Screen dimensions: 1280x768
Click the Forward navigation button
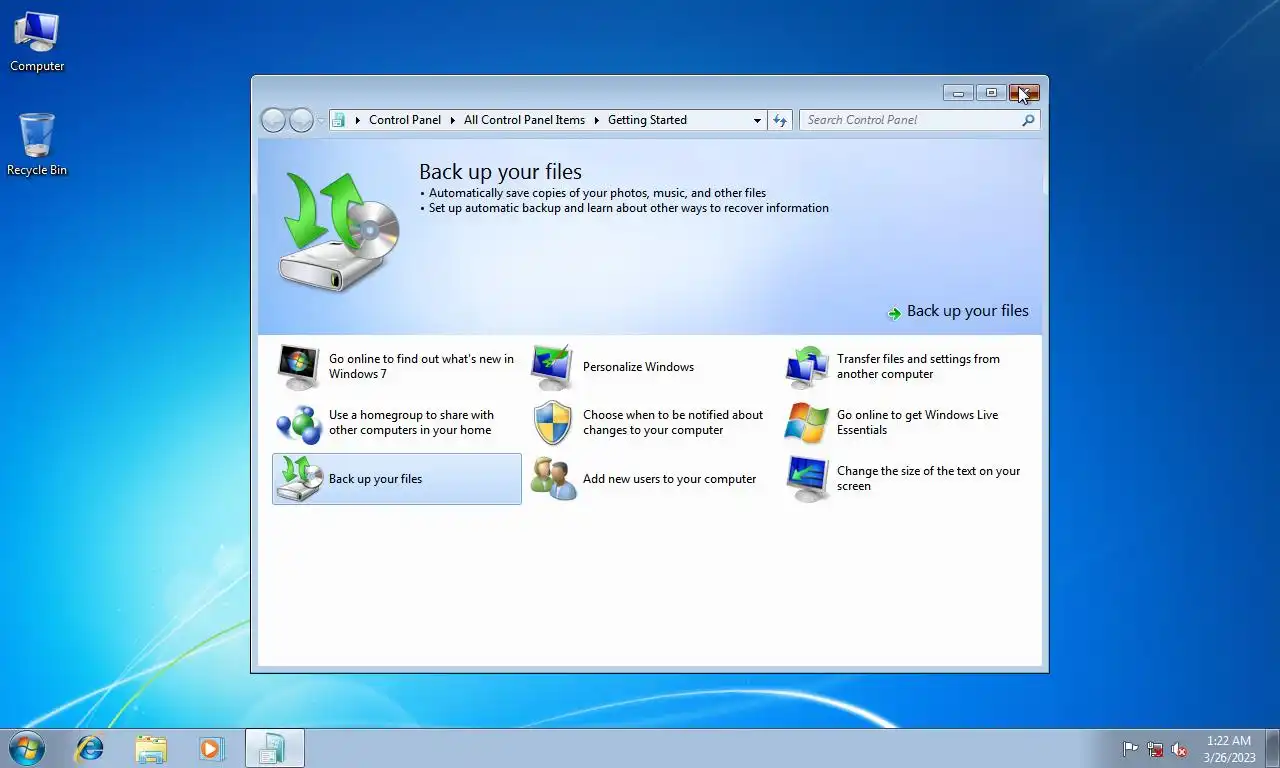coord(301,120)
